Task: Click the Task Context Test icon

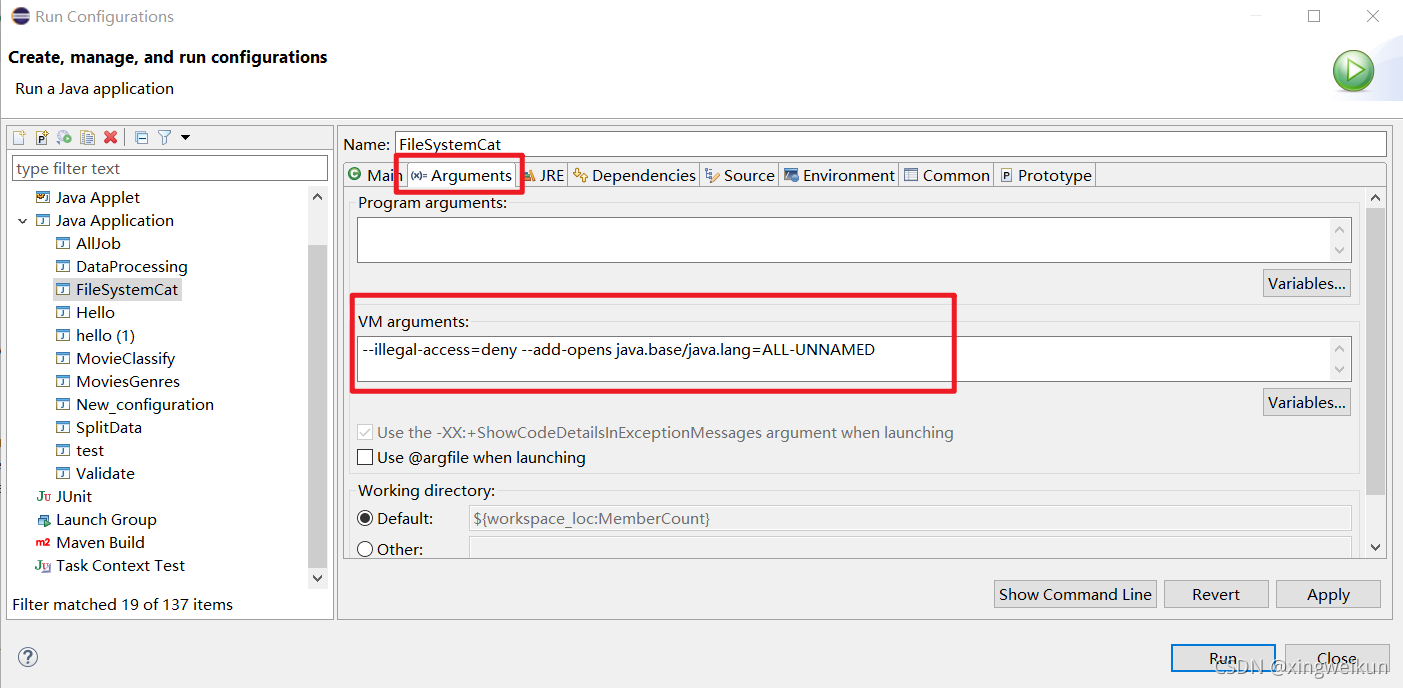Action: coord(43,565)
